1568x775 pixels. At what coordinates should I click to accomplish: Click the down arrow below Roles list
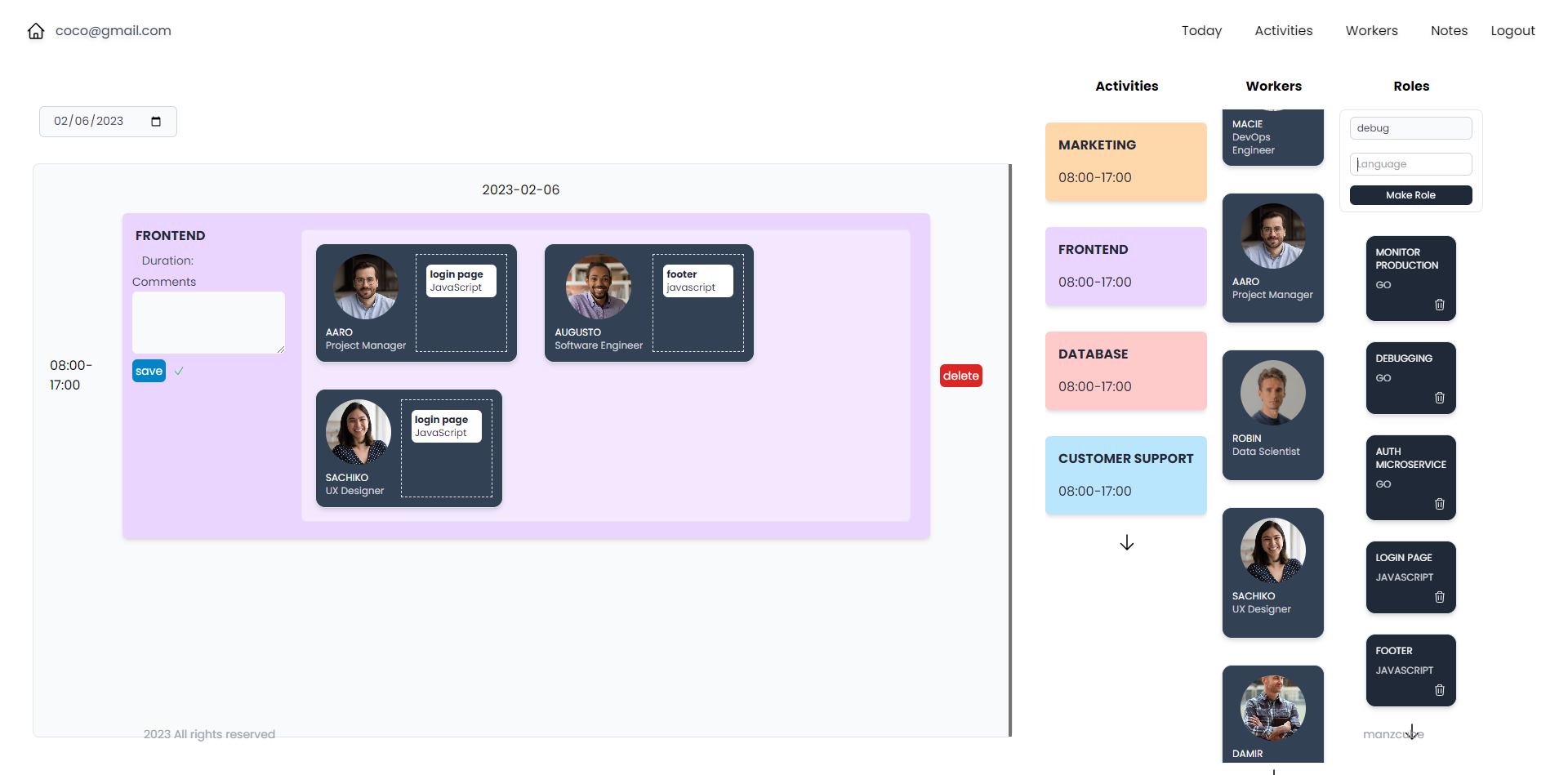coord(1412,733)
